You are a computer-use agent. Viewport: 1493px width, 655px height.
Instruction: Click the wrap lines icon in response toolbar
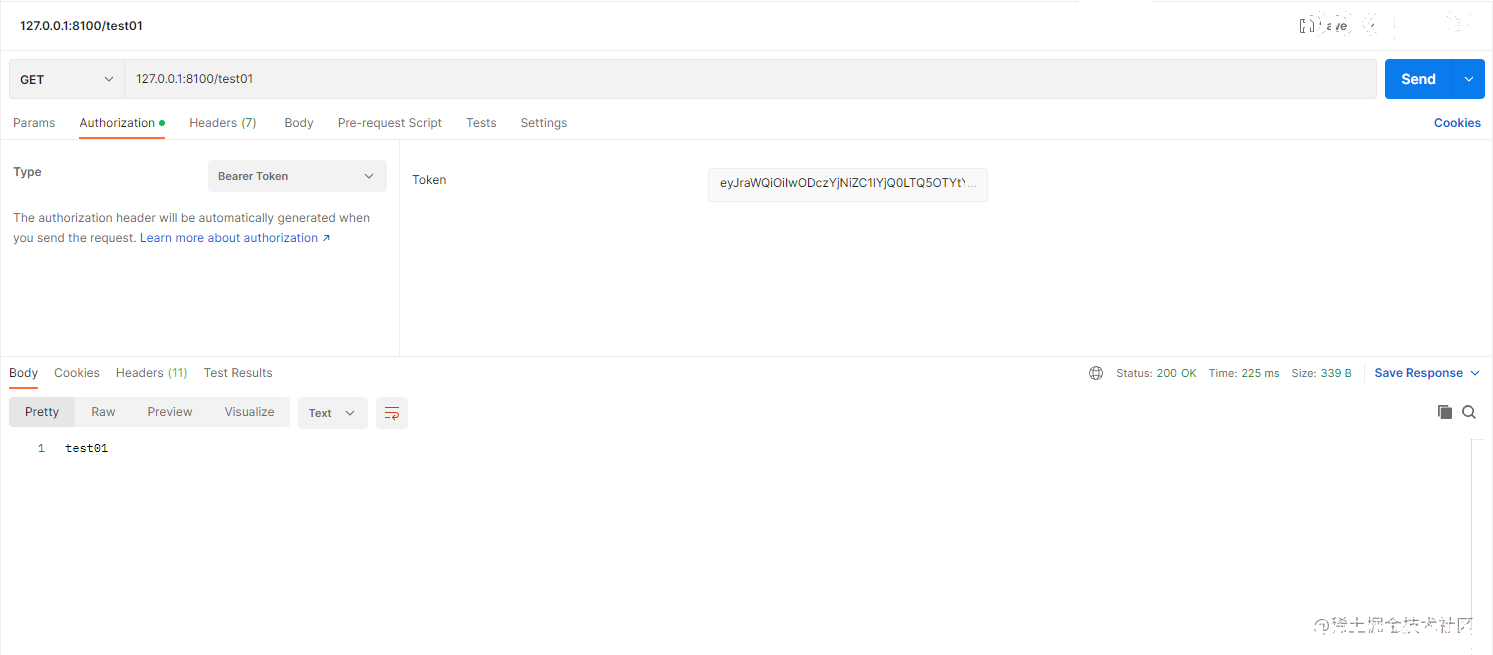pyautogui.click(x=392, y=413)
